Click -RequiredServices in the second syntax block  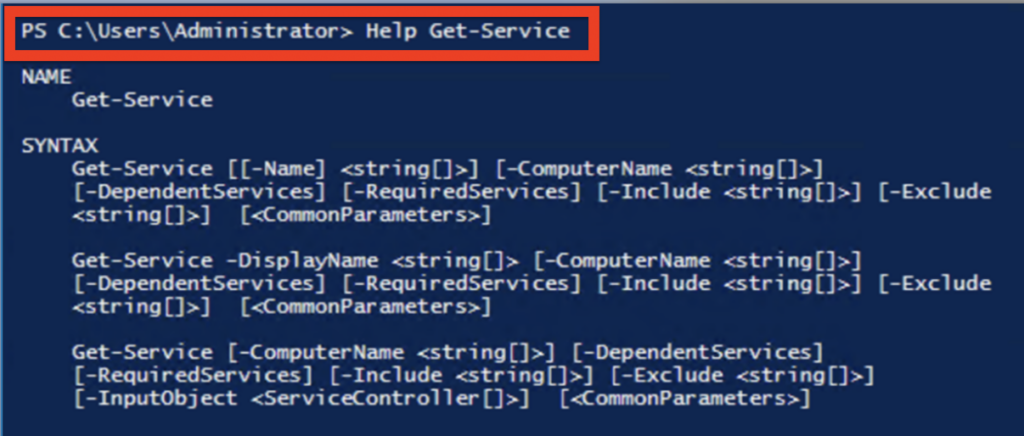click(461, 284)
